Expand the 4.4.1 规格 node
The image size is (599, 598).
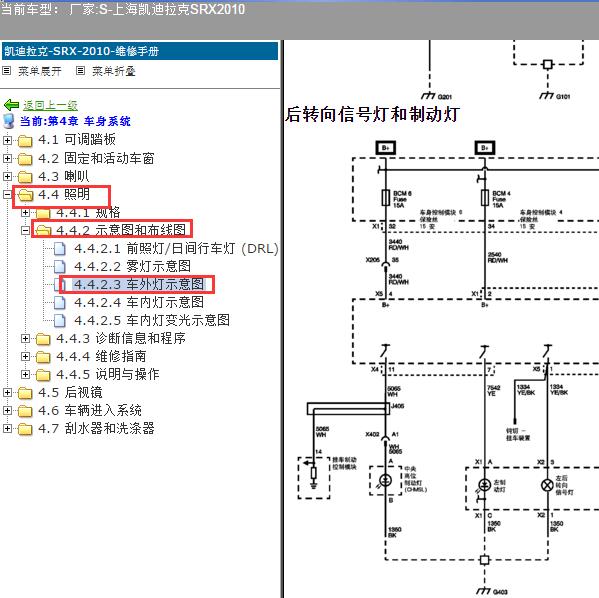tap(25, 212)
